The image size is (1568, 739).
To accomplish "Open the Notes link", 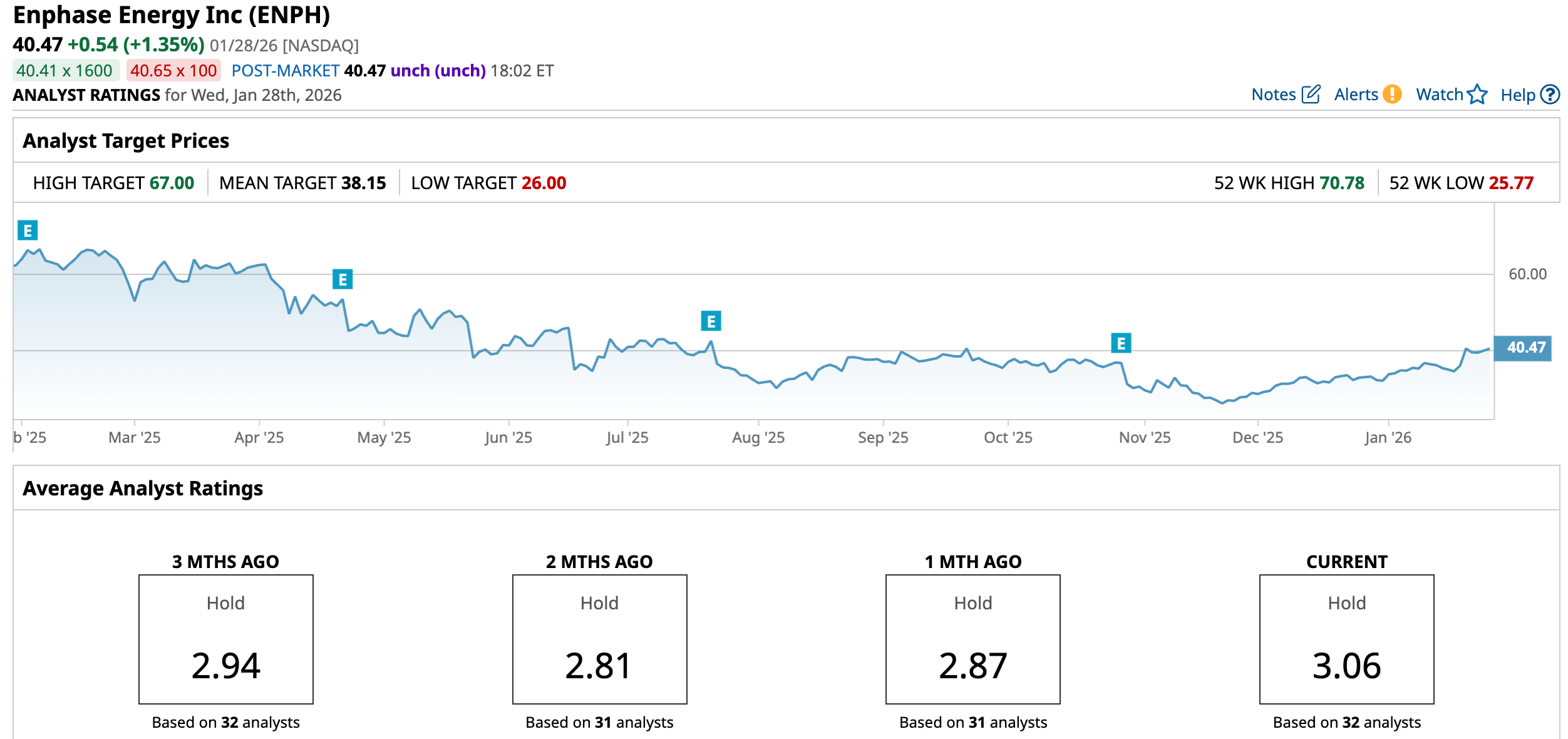I will (1273, 95).
